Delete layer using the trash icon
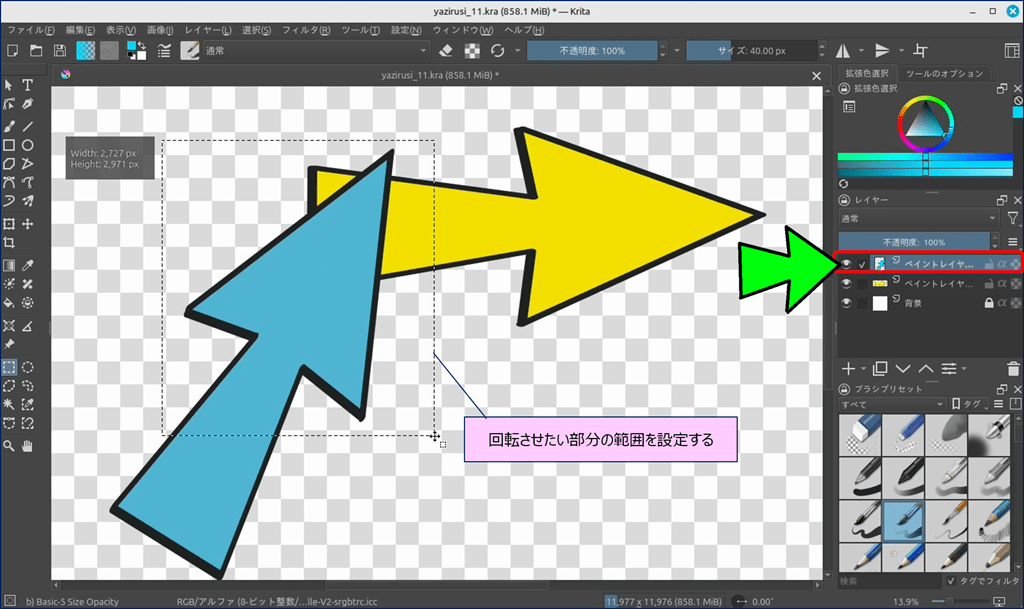Screen dimensions: 1024x609 pos(1013,369)
